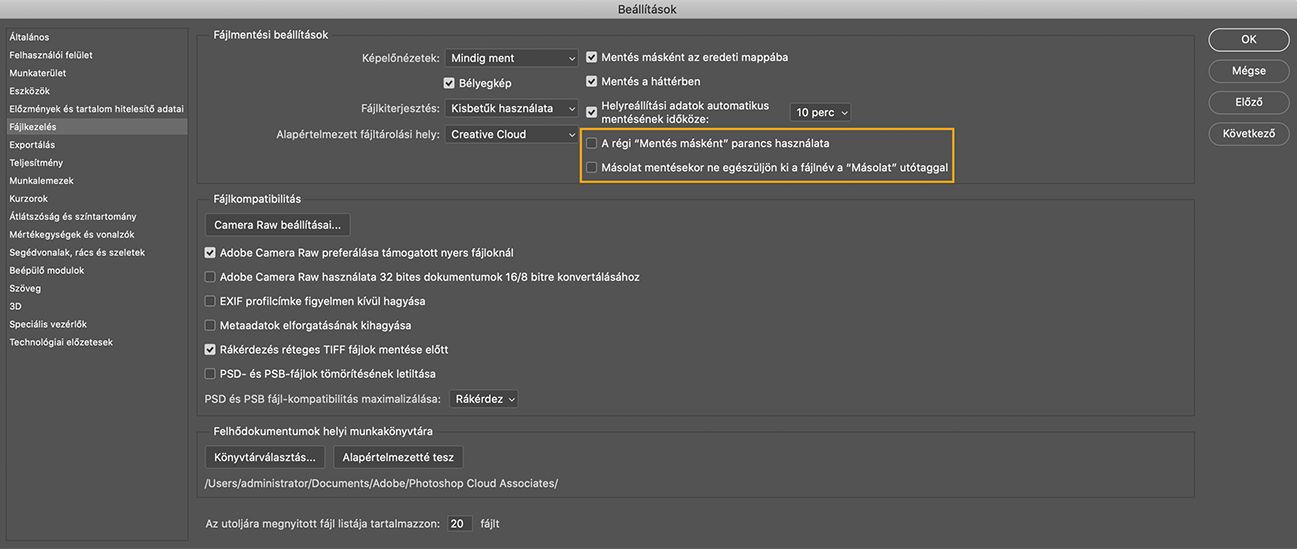Viewport: 1297px width, 549px height.
Task: Change the 10 perc interval dropdown
Action: [x=821, y=113]
